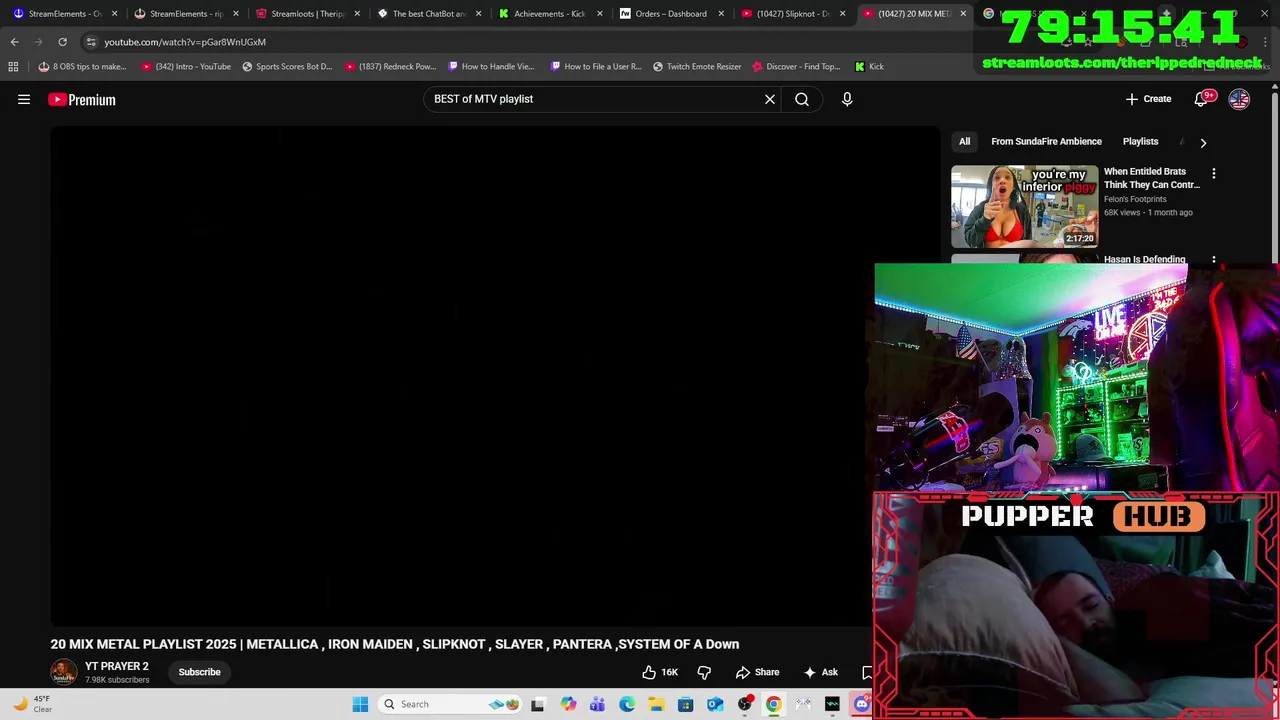Open the YouTube guide hamburger menu

coord(24,99)
